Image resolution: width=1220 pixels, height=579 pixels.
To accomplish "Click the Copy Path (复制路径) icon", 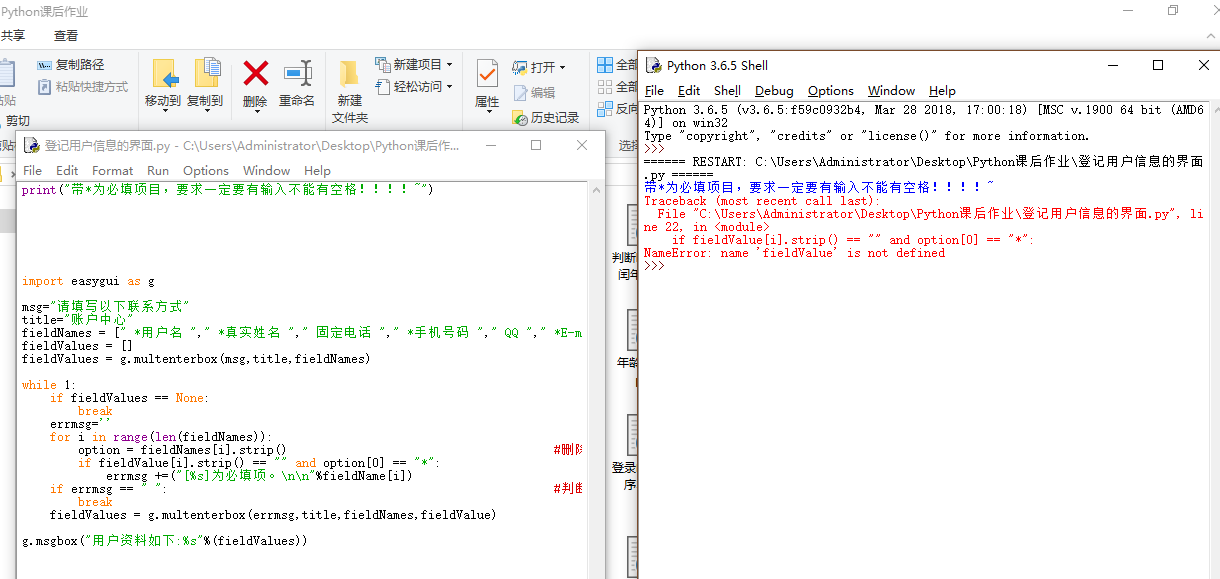I will [x=70, y=65].
